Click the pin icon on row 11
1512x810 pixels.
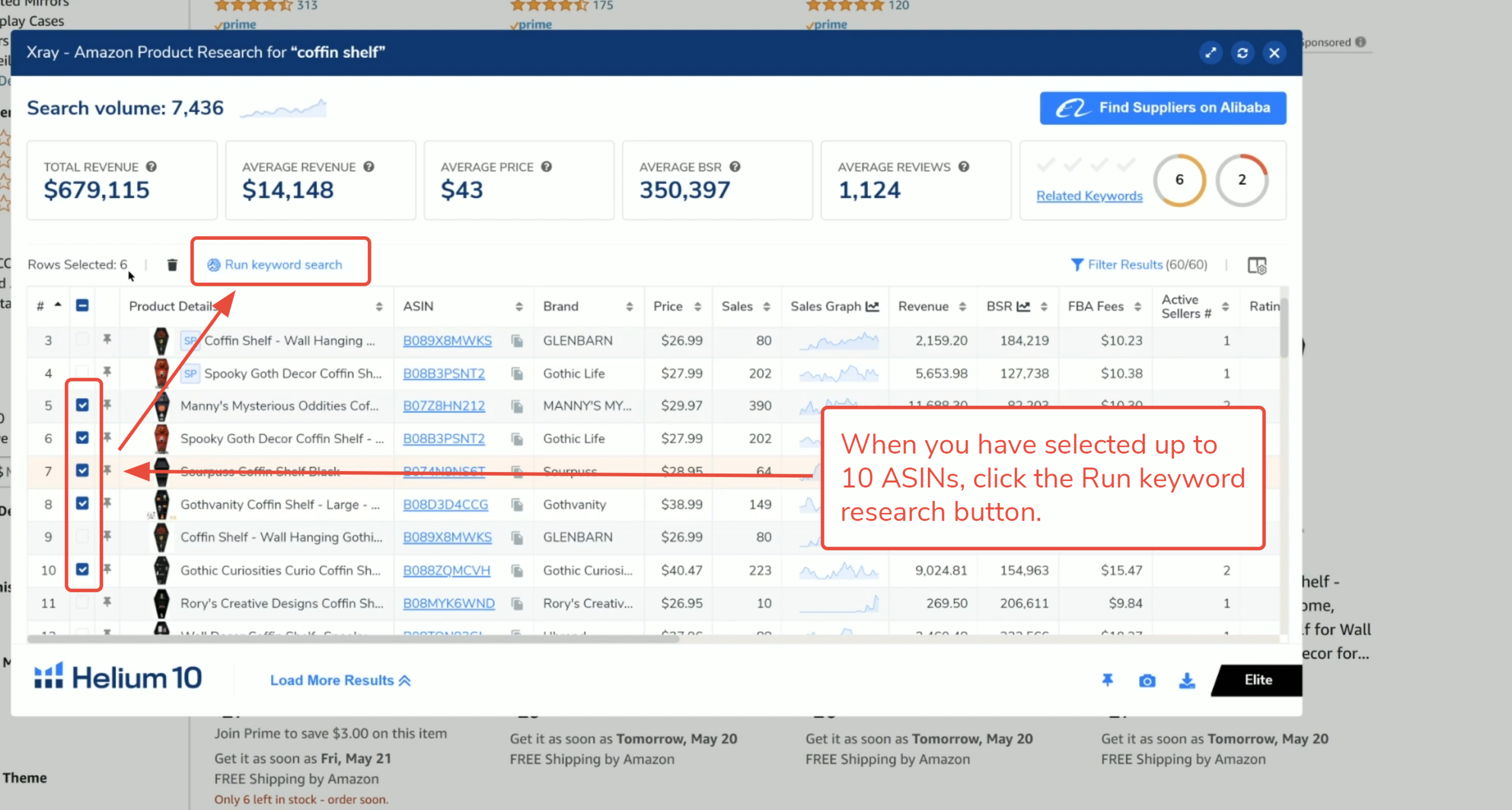point(107,603)
